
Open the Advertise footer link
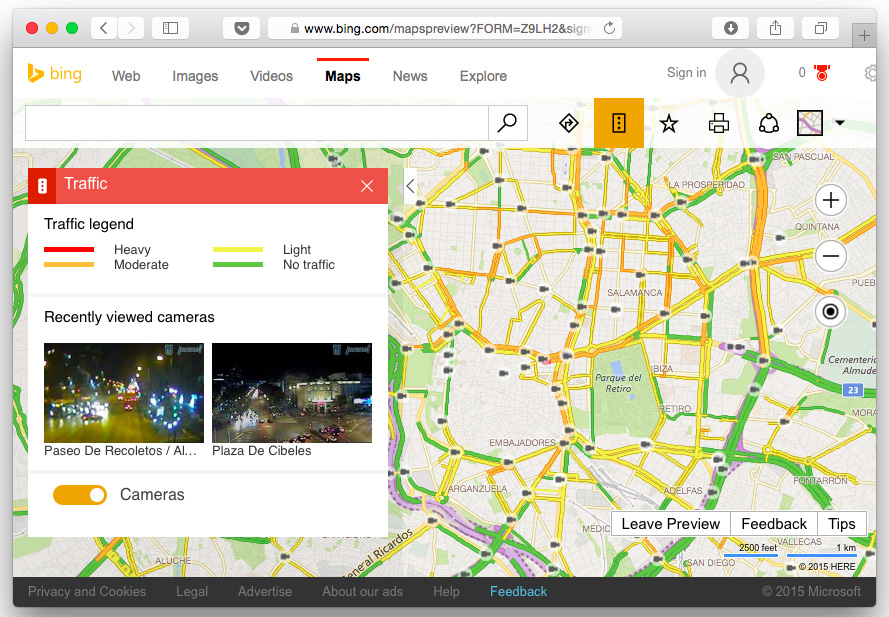pyautogui.click(x=265, y=591)
